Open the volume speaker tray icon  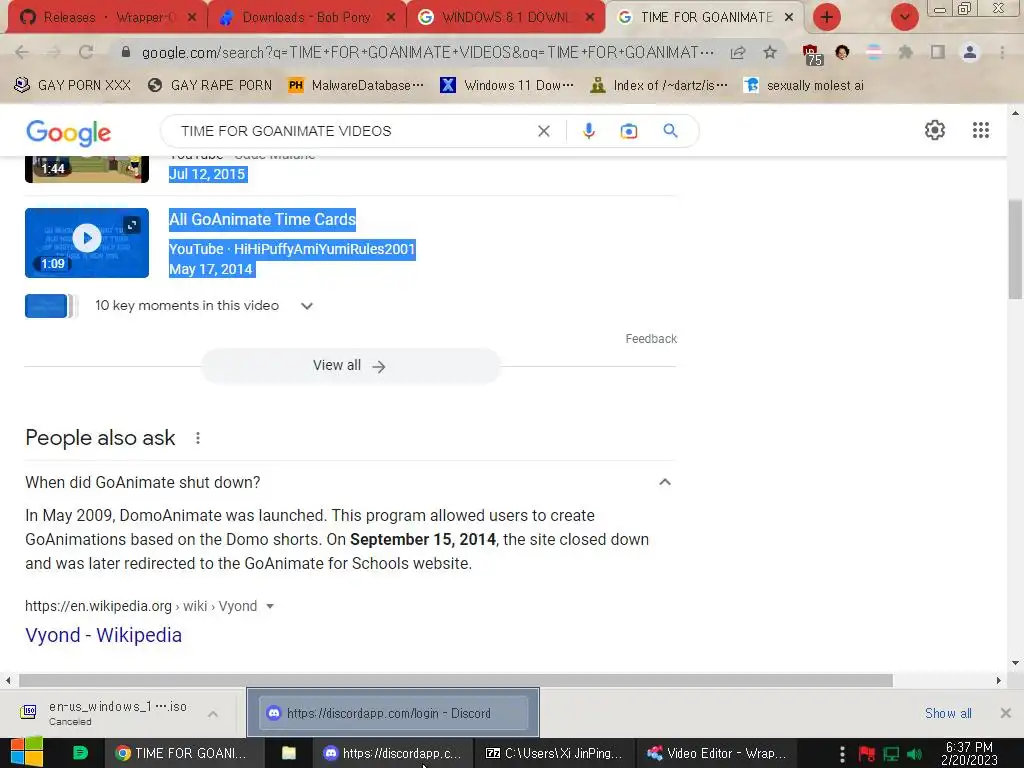(x=914, y=754)
